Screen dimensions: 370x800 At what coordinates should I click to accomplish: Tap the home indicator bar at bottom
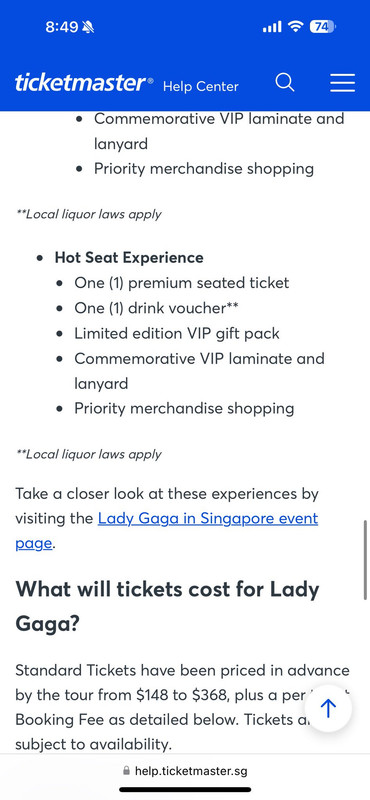coord(185,790)
